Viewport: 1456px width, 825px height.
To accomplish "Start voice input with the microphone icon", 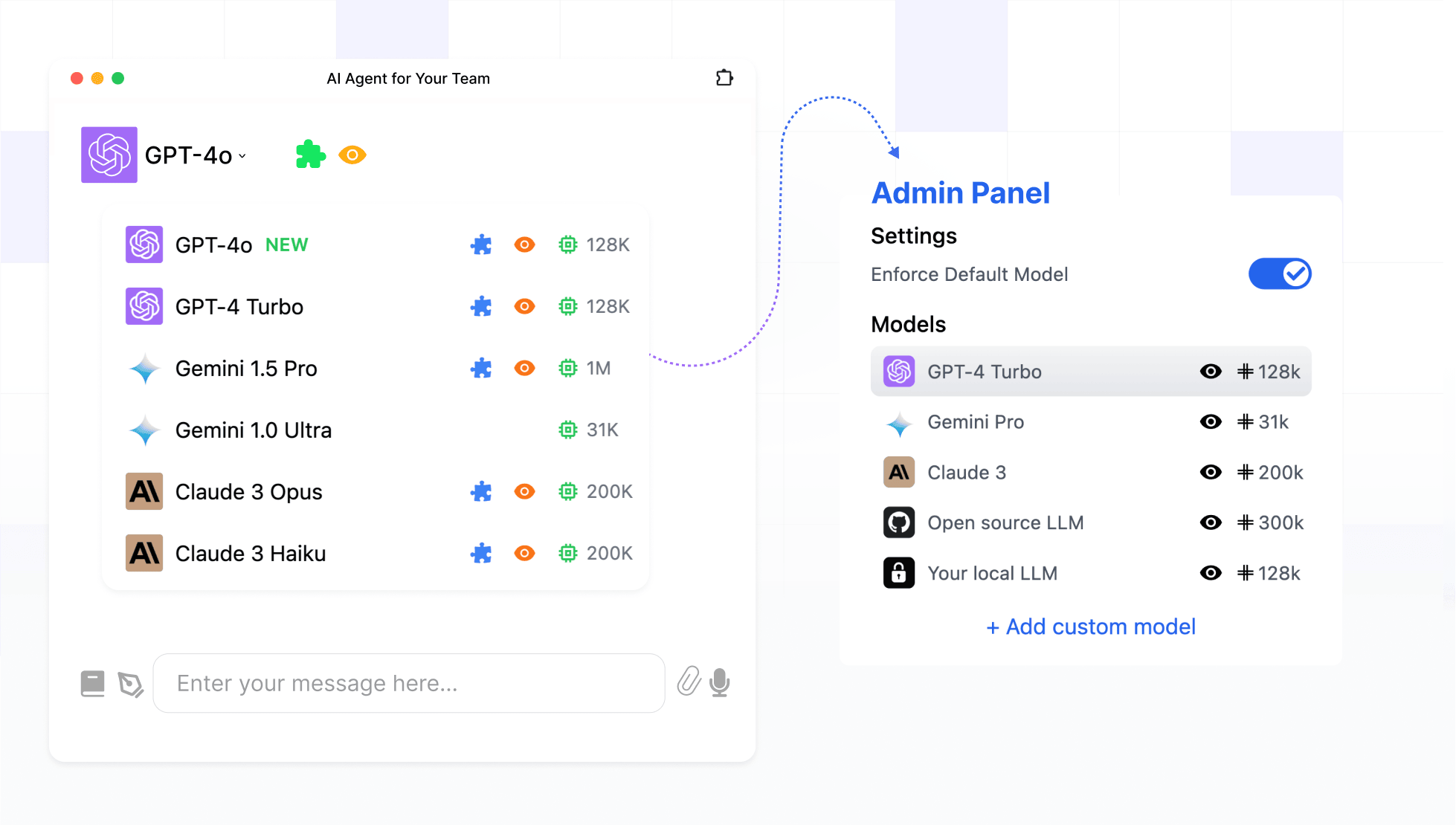I will (x=720, y=682).
